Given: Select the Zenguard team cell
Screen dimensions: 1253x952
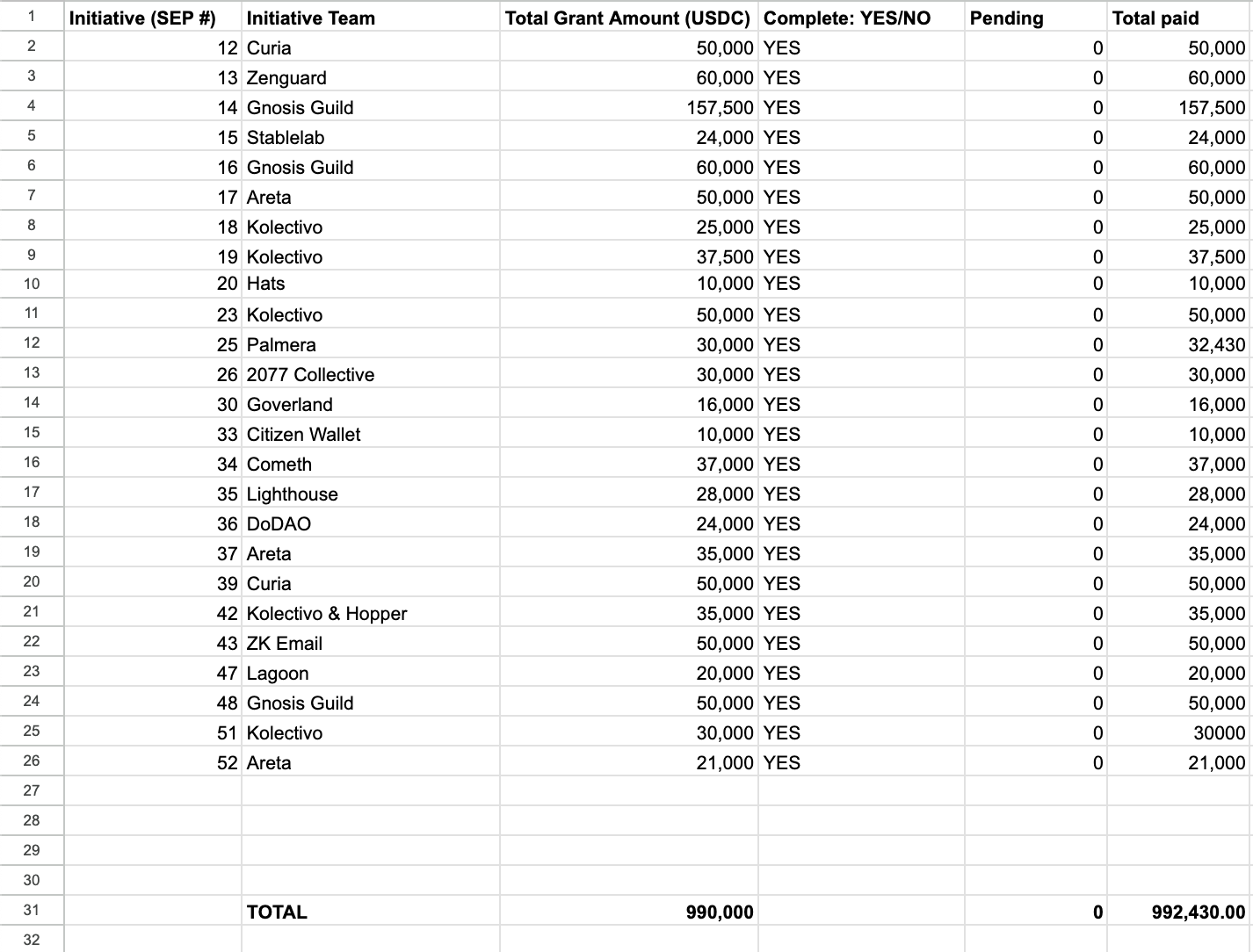Looking at the screenshot, I should point(370,77).
